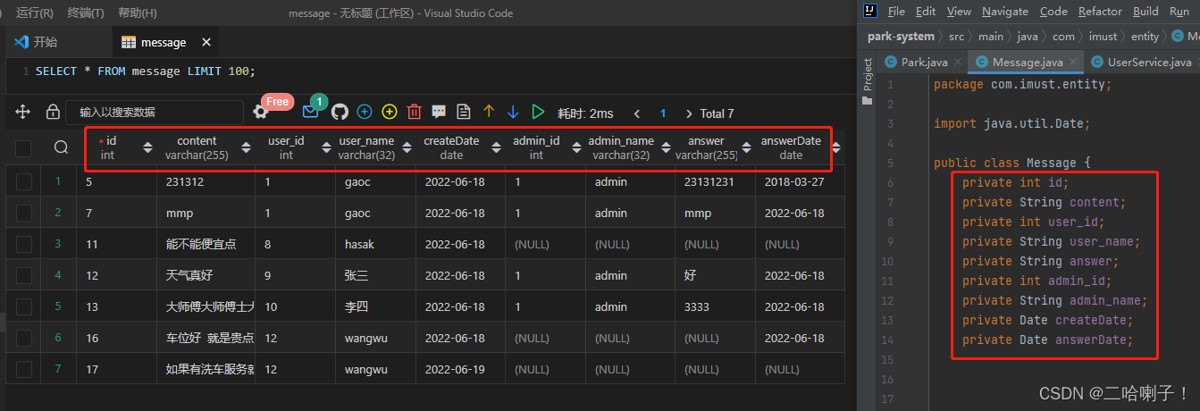1200x411 pixels.
Task: Open the GitHub icon in the results toolbar
Action: [x=340, y=113]
